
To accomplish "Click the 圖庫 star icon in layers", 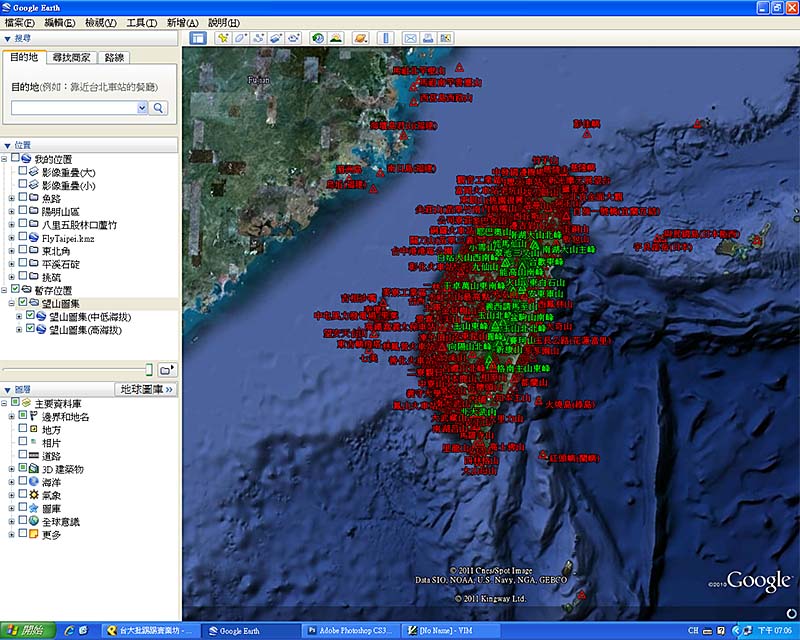I will 34,508.
